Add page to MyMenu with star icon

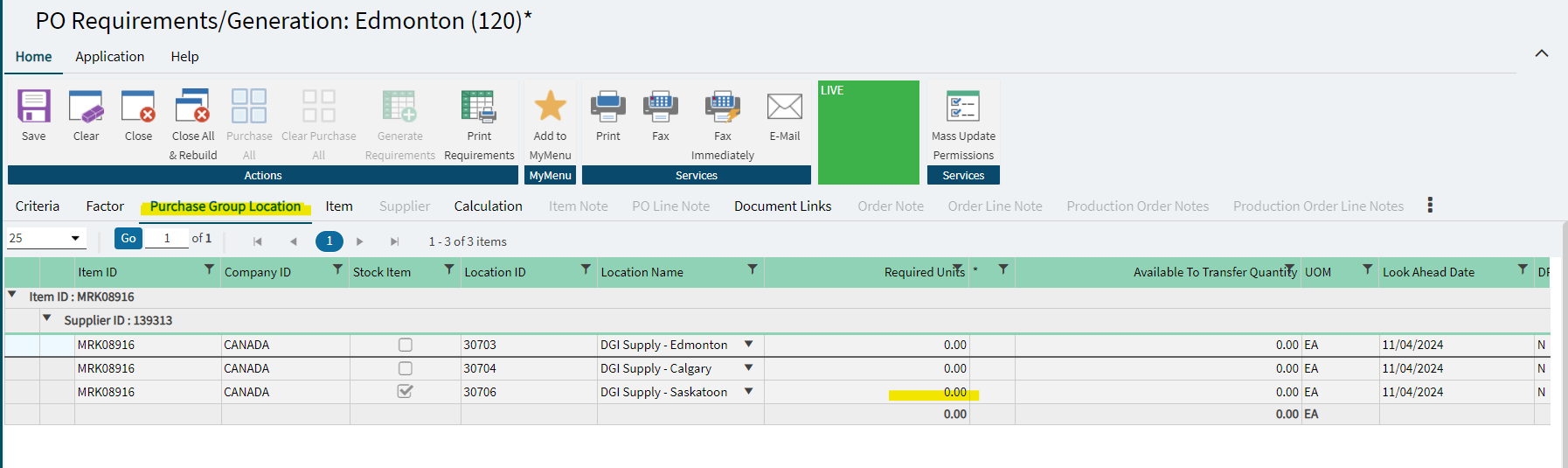click(x=550, y=108)
